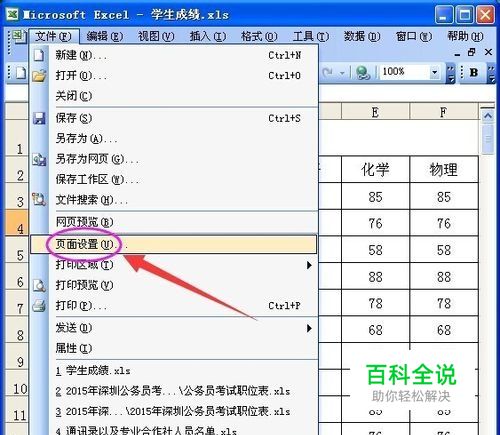The width and height of the screenshot is (500, 435).
Task: Click the vertical scrollbar up arrow
Action: click(488, 116)
